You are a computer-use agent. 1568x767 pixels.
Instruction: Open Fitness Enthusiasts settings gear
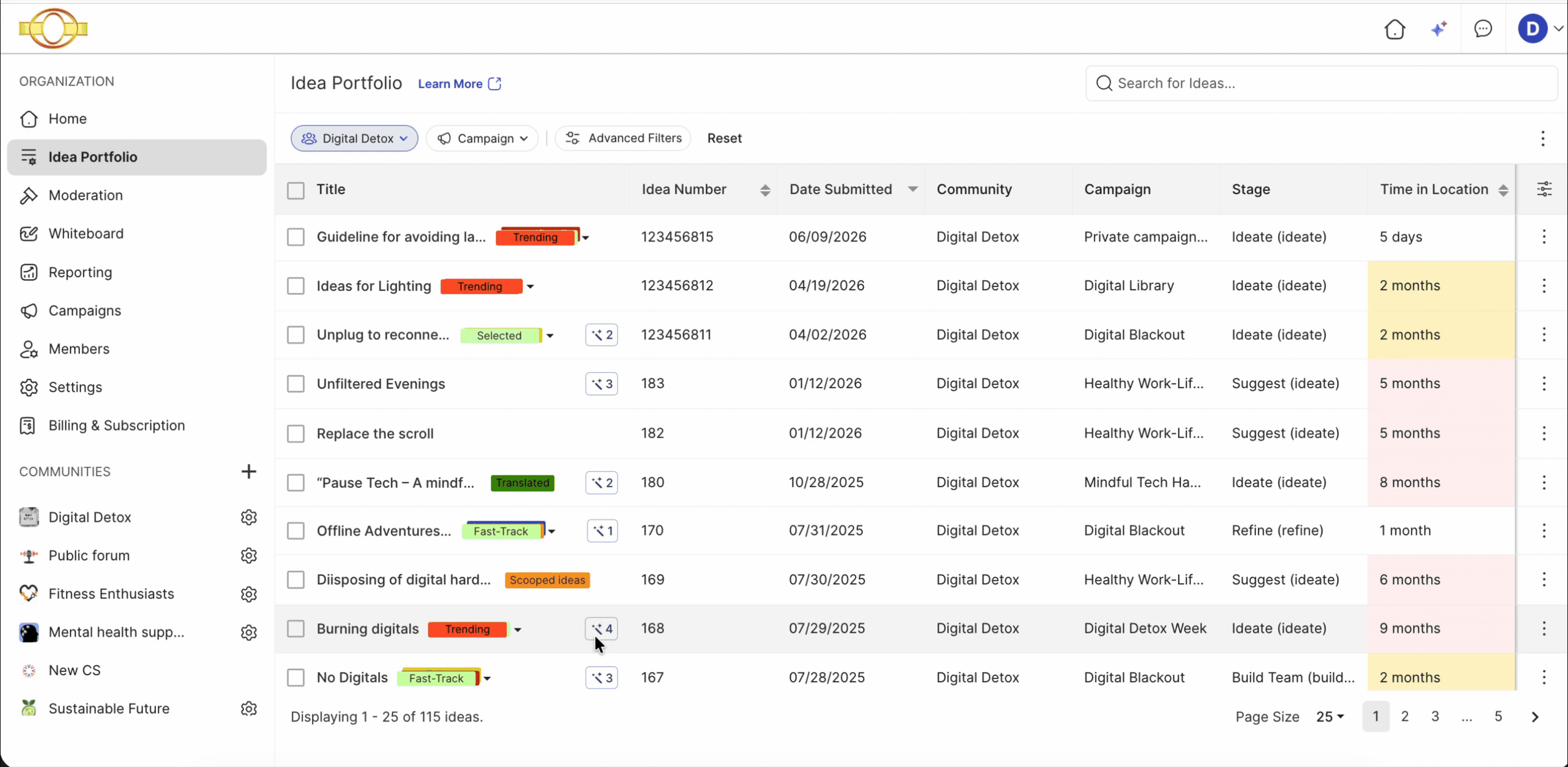click(x=248, y=594)
